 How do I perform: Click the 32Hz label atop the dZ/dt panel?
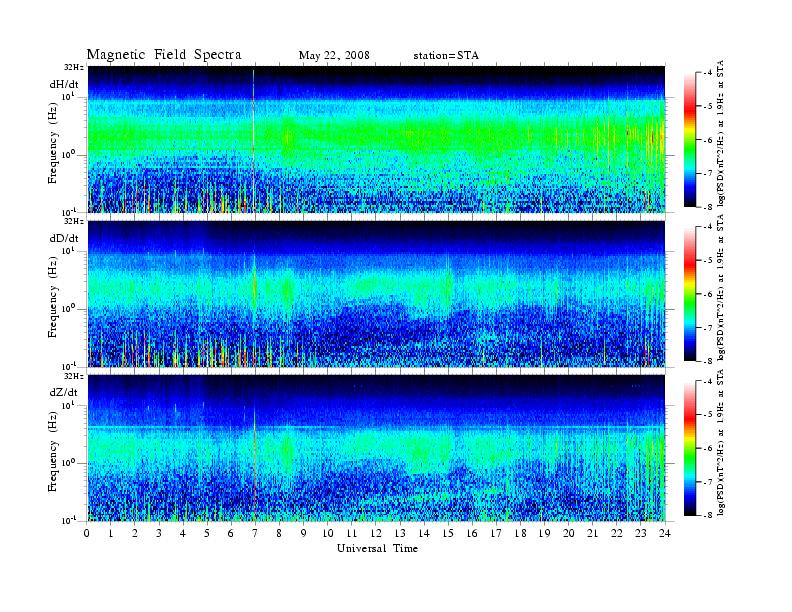coord(74,376)
